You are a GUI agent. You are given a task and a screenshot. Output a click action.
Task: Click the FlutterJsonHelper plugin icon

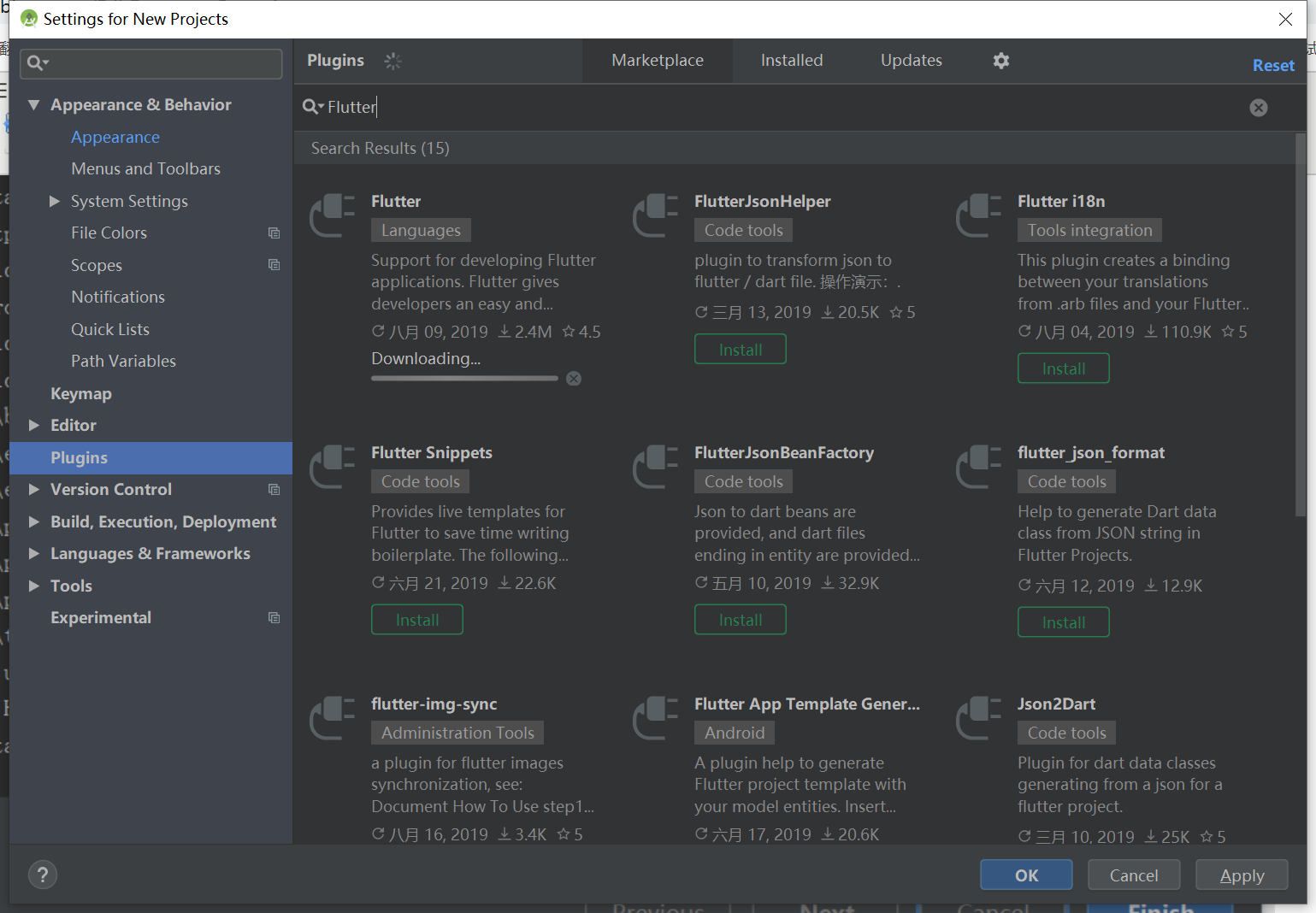tap(655, 215)
